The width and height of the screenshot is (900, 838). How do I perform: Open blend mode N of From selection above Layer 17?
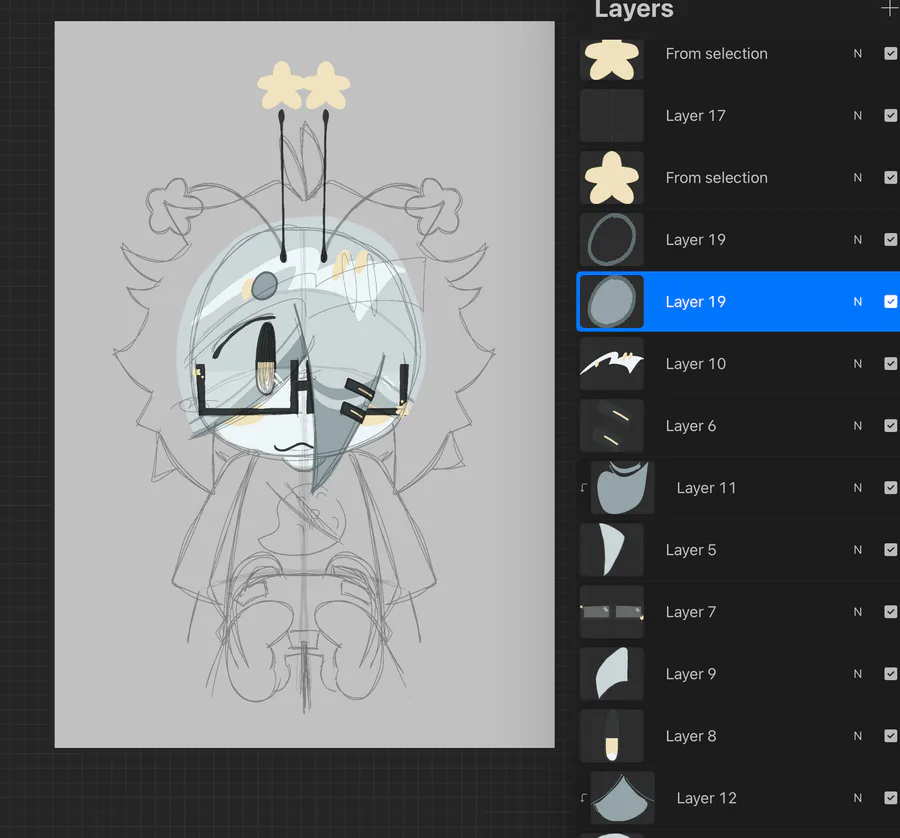(x=858, y=53)
